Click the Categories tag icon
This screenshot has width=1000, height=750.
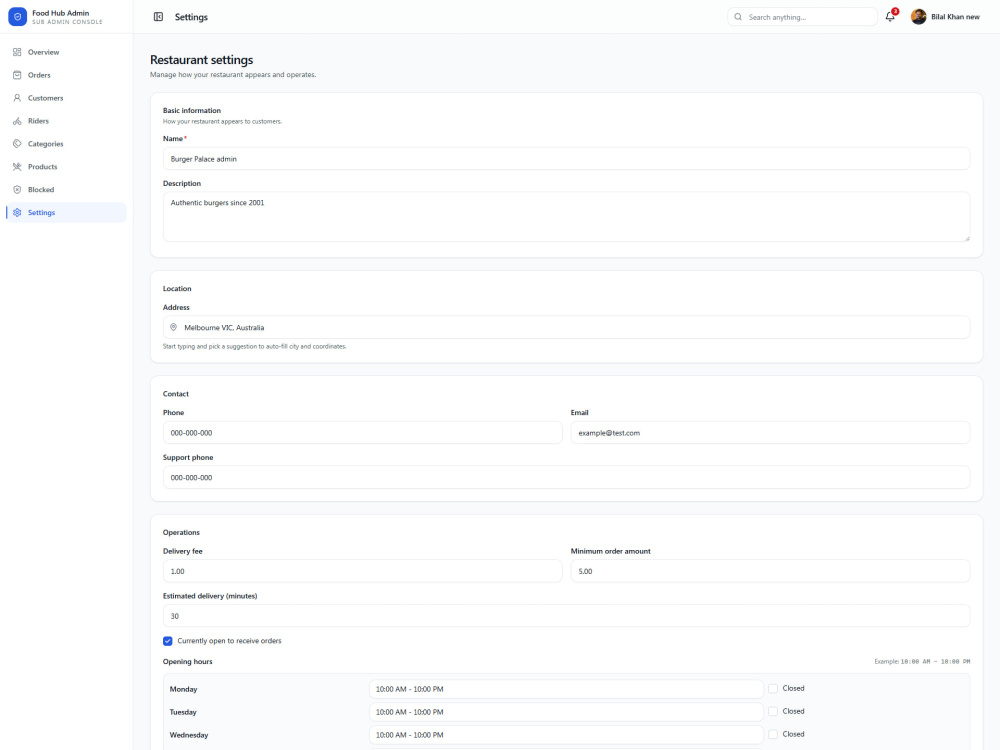point(17,143)
